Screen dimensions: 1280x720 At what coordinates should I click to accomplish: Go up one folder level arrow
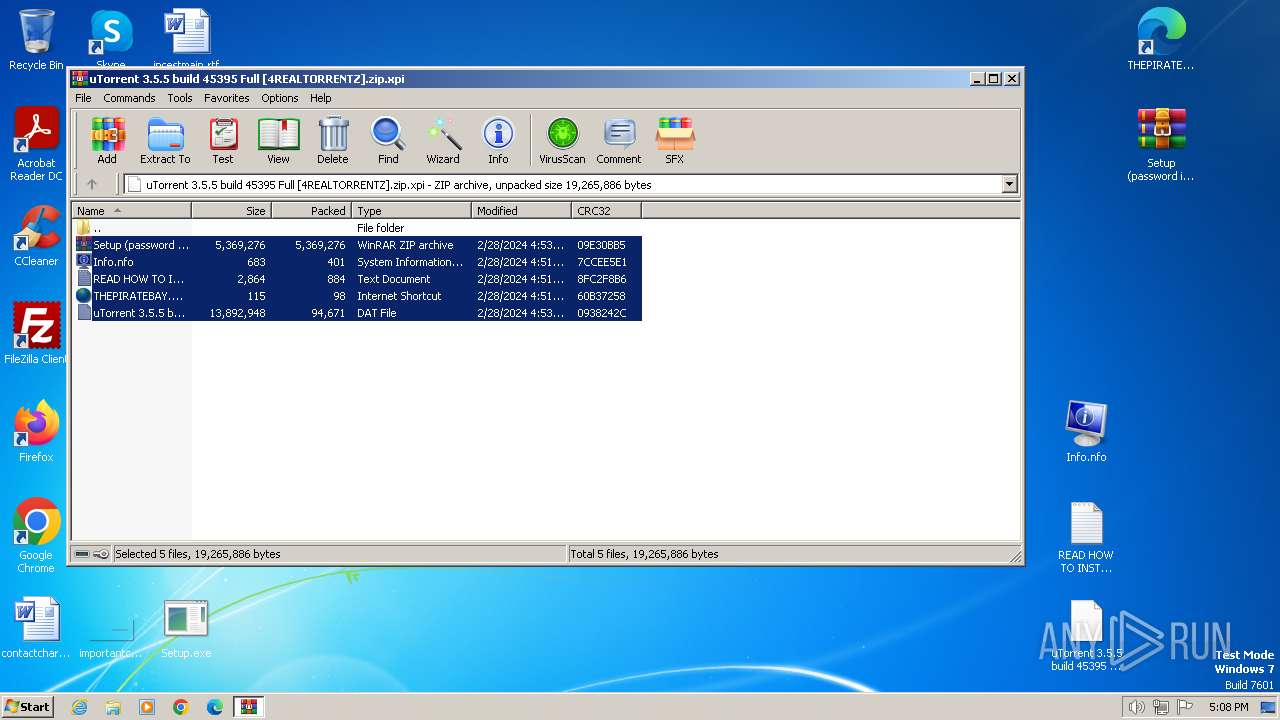[x=92, y=184]
